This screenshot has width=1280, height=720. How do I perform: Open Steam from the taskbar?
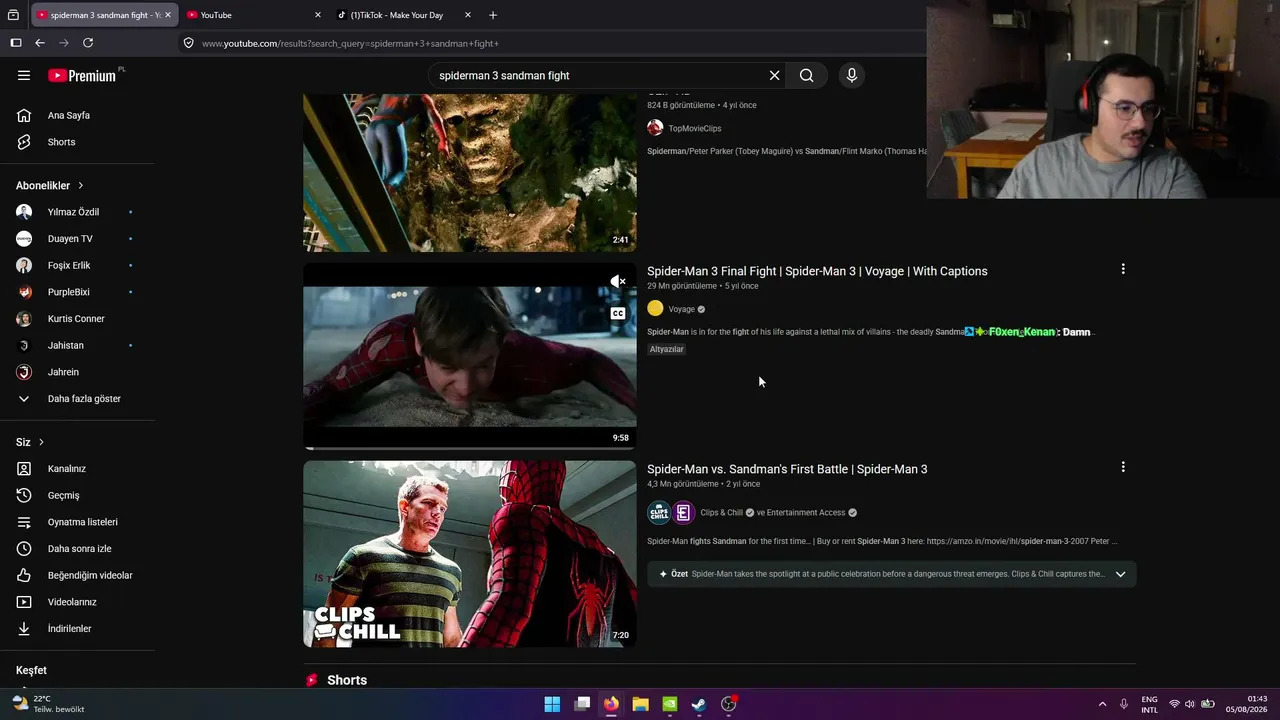click(699, 704)
